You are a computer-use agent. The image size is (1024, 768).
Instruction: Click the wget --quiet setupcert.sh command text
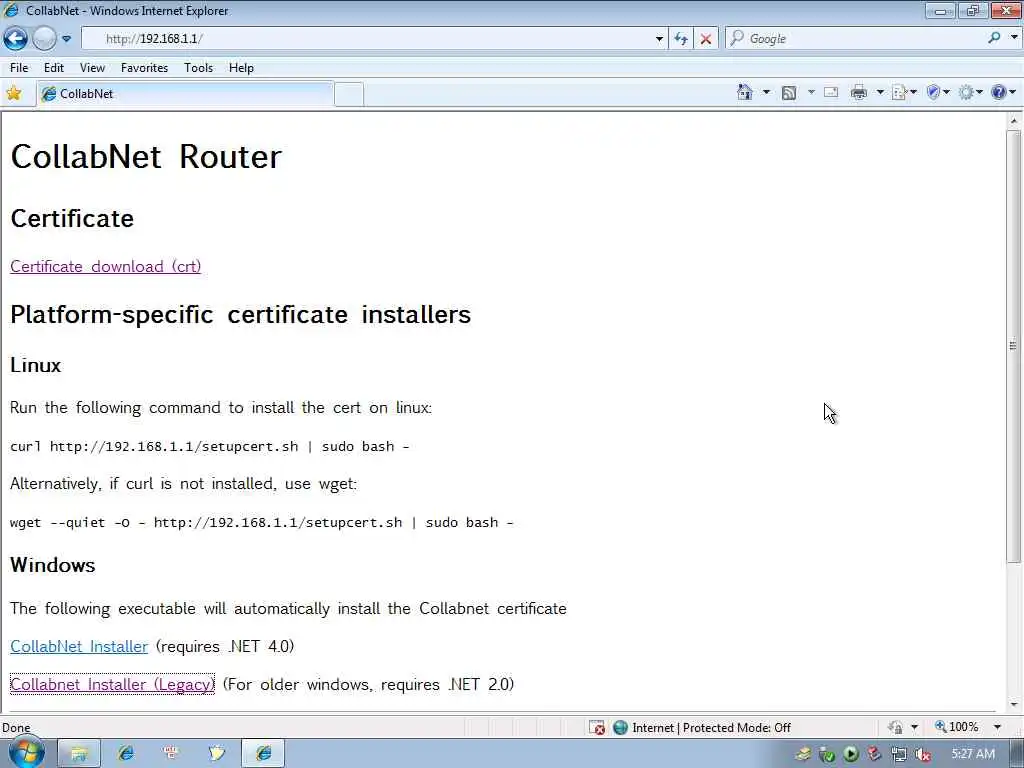[x=262, y=522]
